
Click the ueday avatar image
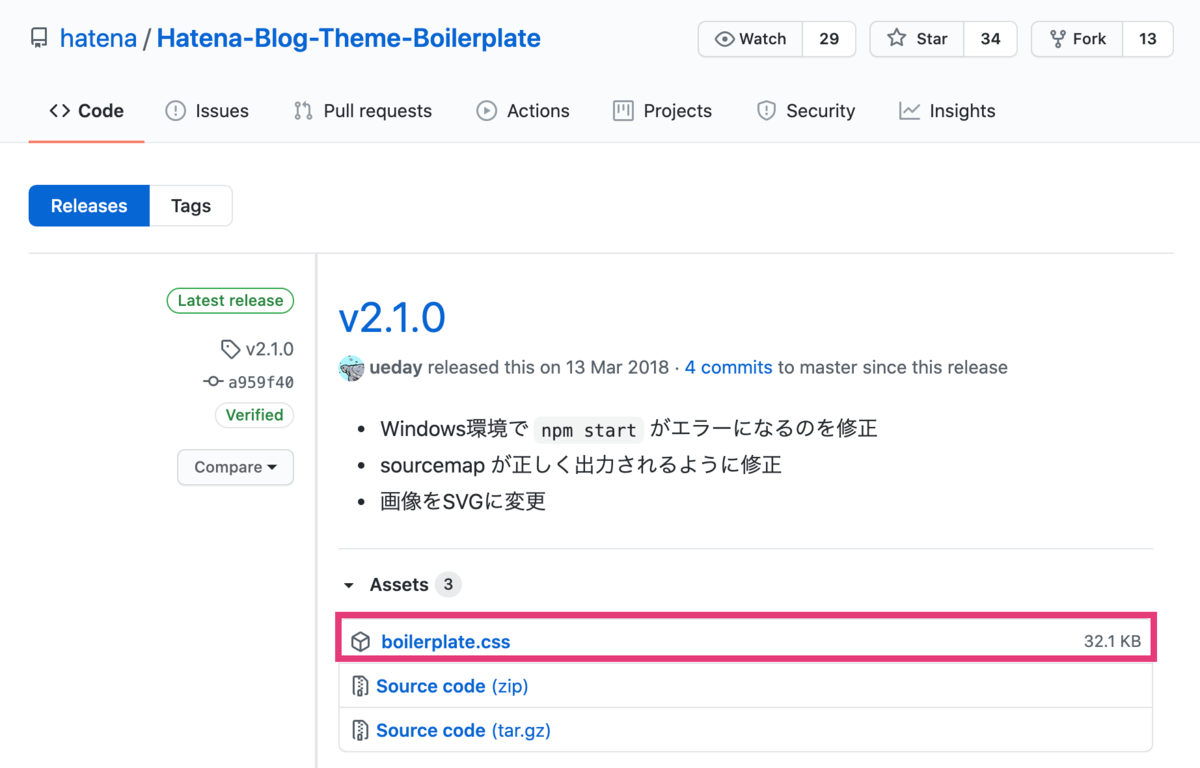[351, 368]
